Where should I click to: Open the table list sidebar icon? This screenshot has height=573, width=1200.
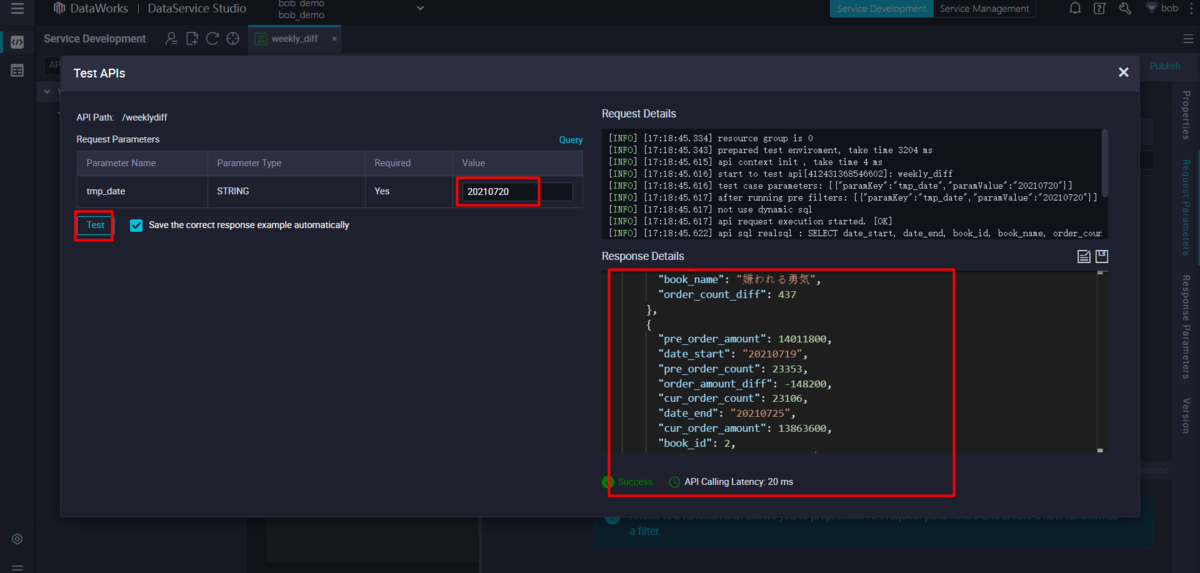point(17,70)
